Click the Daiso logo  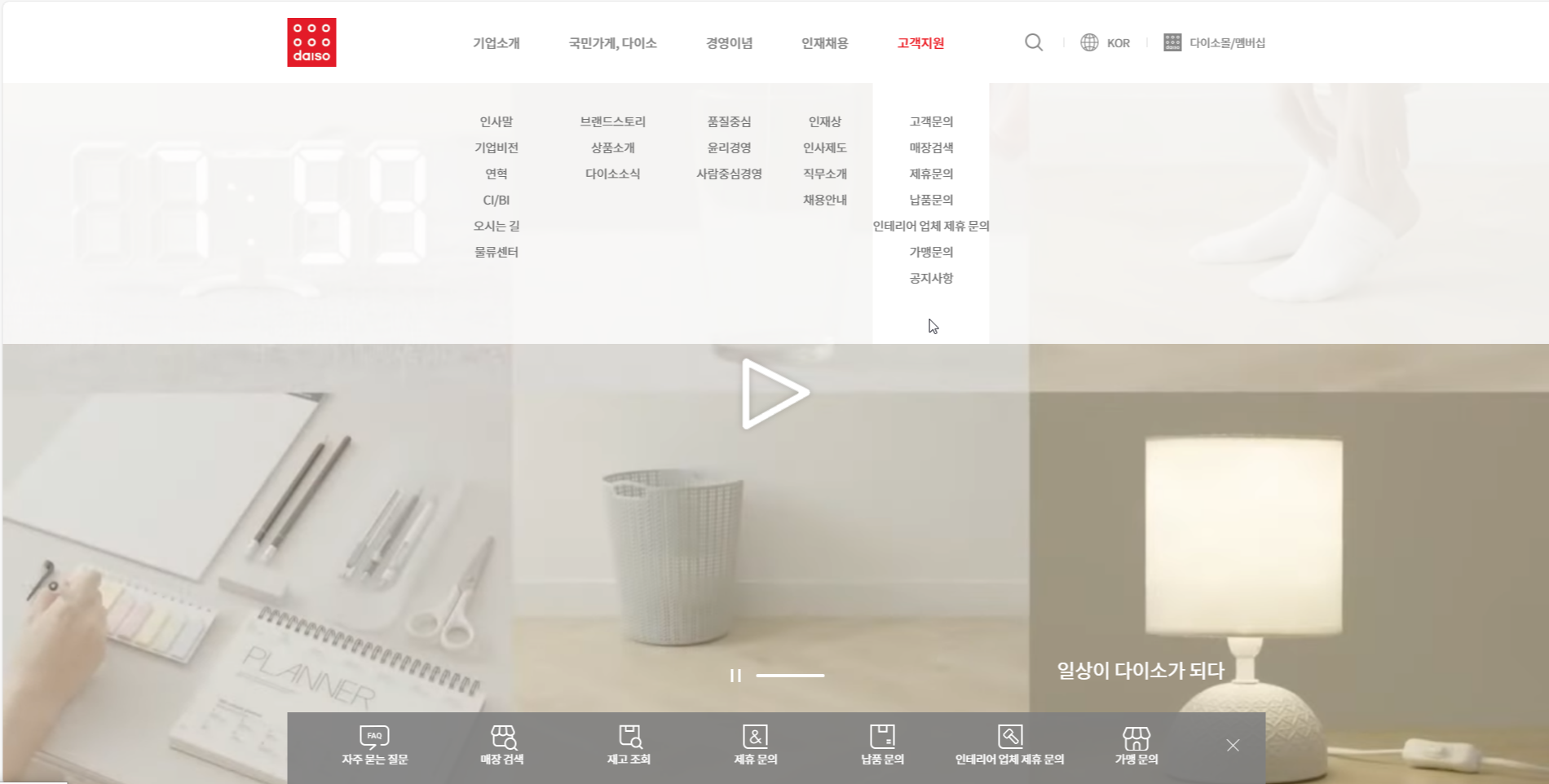click(x=311, y=42)
